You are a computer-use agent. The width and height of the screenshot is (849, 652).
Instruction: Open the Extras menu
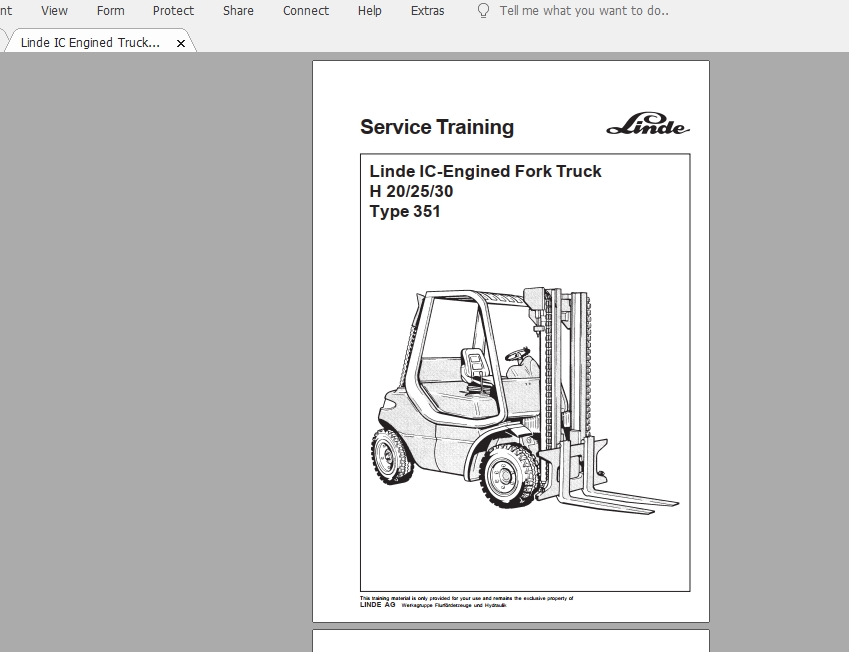[427, 11]
